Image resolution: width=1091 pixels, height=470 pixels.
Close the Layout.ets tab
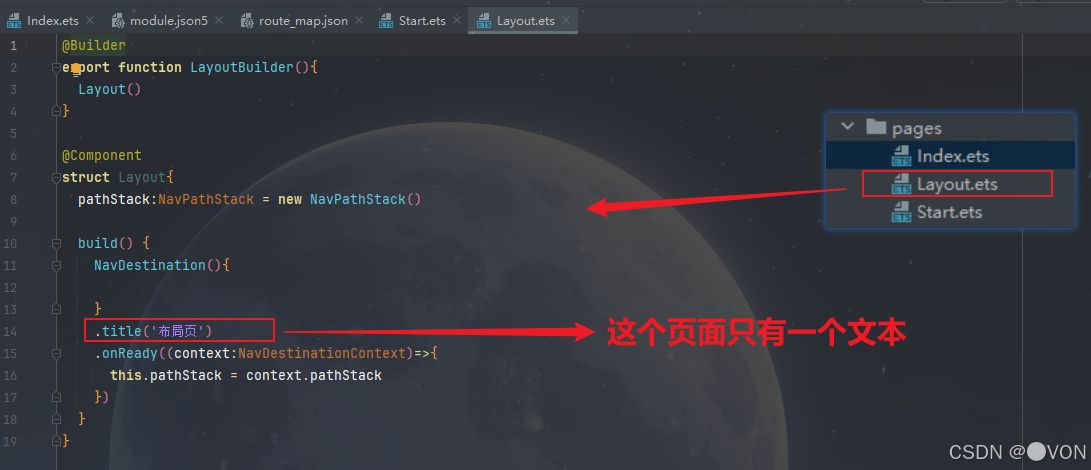click(568, 21)
